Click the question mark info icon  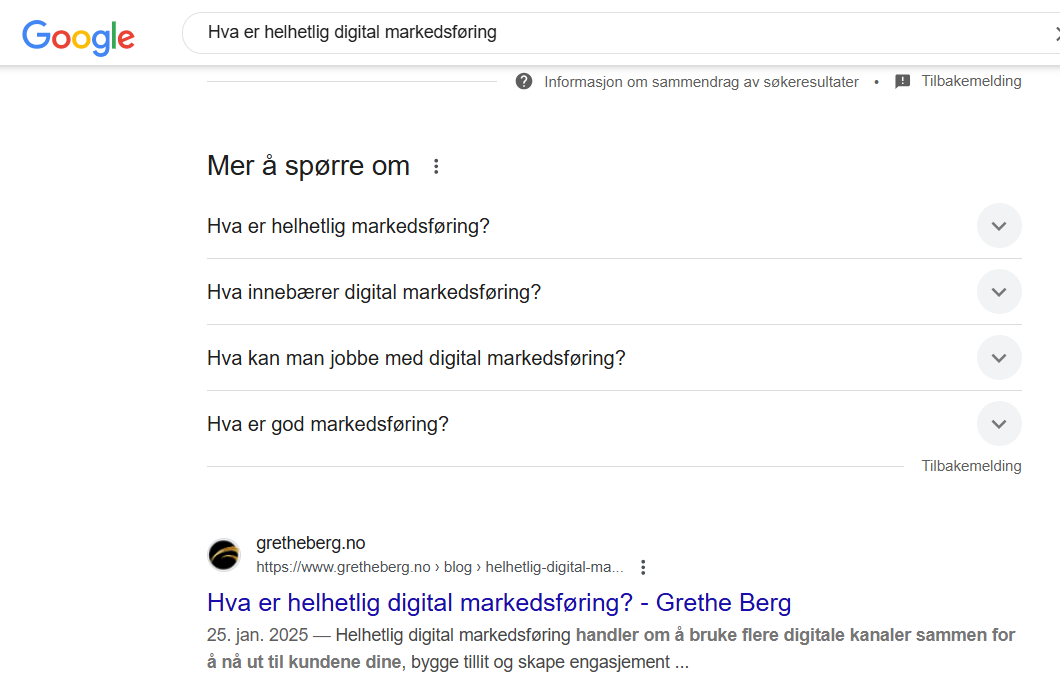point(524,81)
